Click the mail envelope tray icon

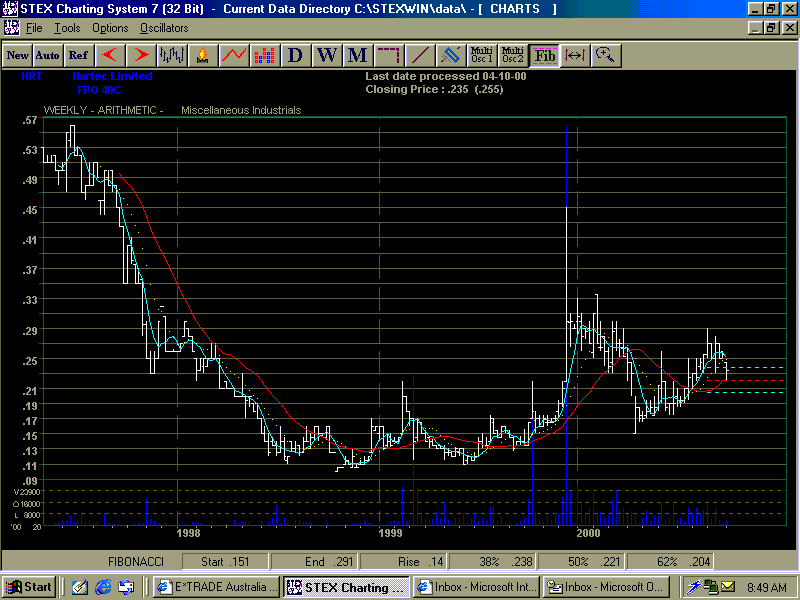click(728, 587)
